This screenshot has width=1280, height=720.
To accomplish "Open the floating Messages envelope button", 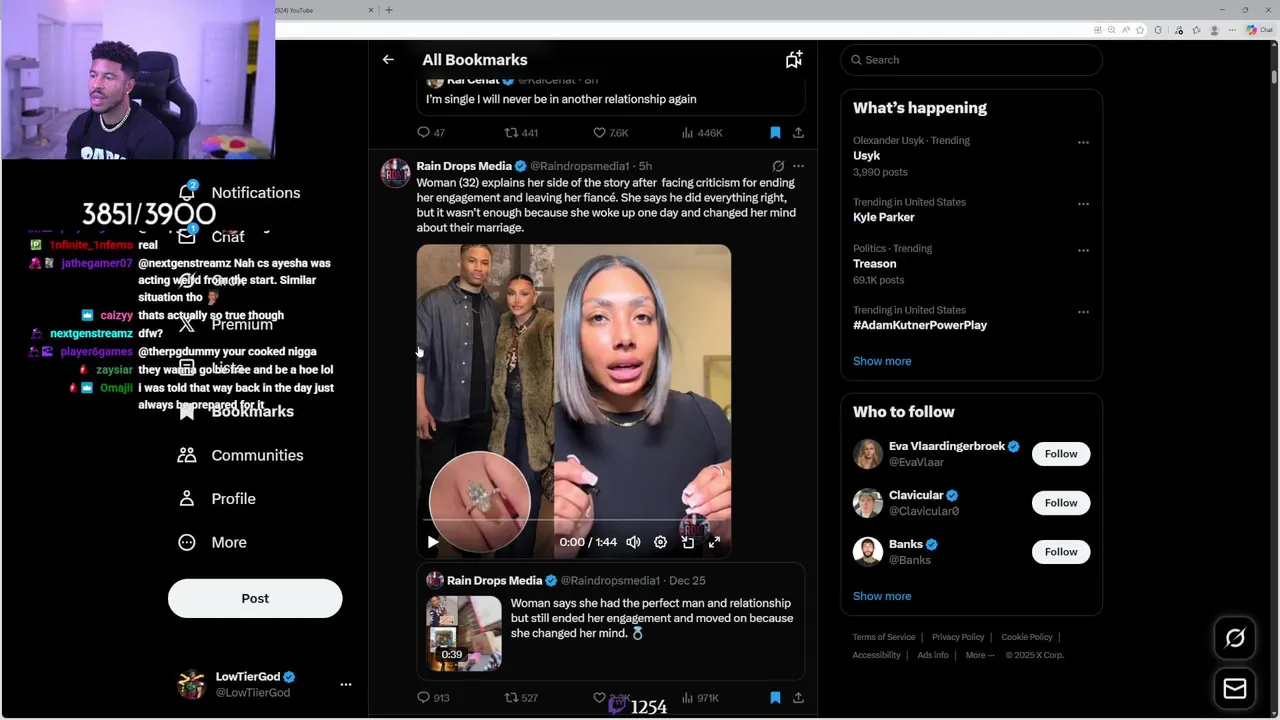I will click(x=1235, y=689).
